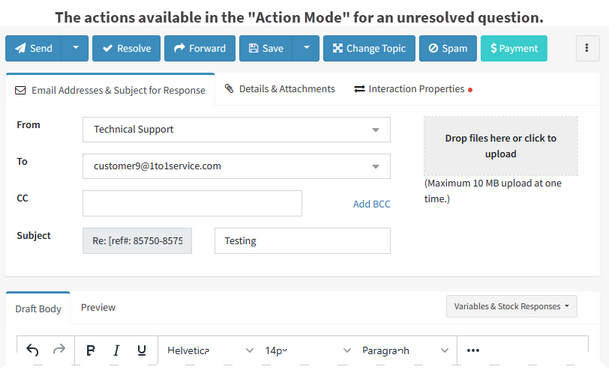
Task: Open the To recipient address dropdown
Action: point(236,166)
